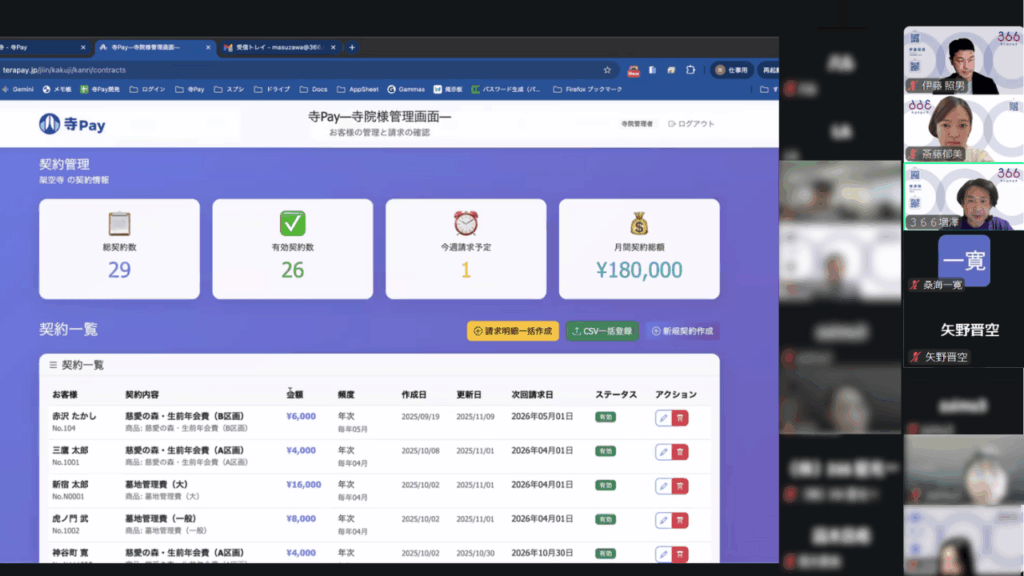Viewport: 1024px width, 576px height.
Task: Open the browser extensions puzzle icon
Action: [x=690, y=70]
